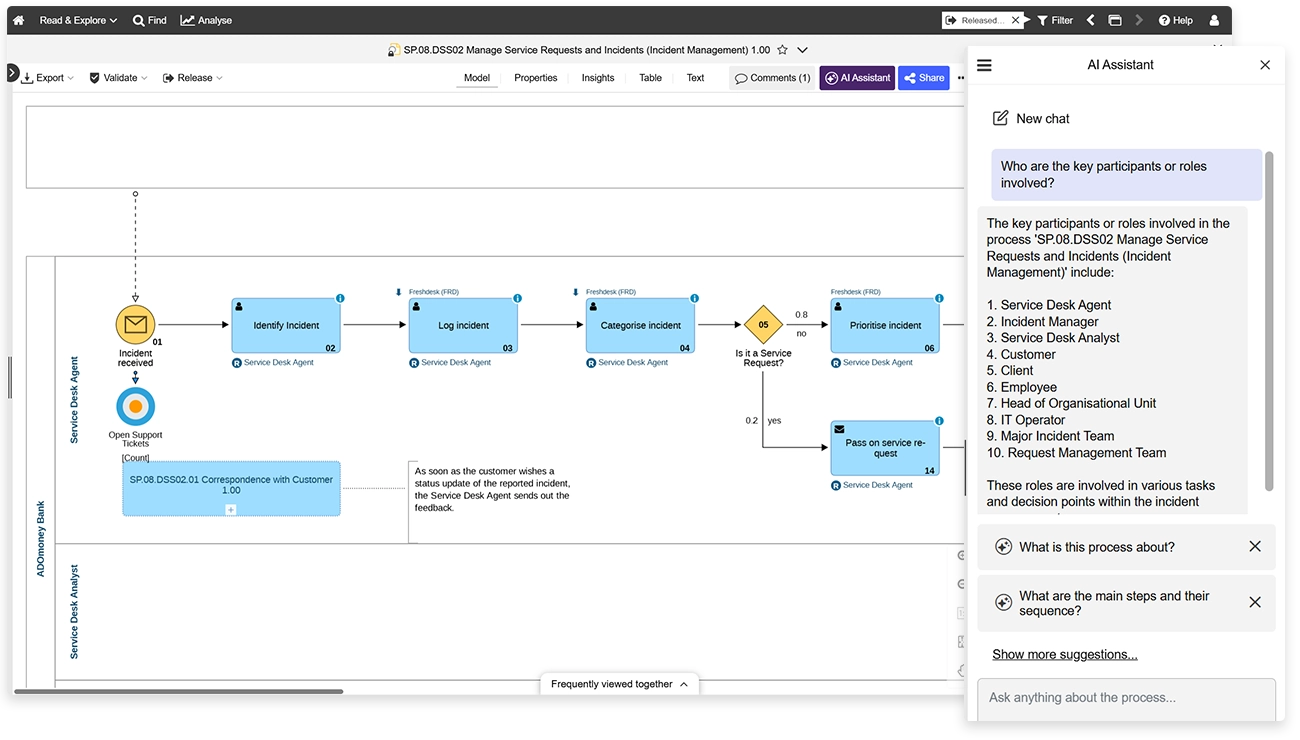Open the Insights tab
Viewport: 1300px width, 740px height.
598,78
